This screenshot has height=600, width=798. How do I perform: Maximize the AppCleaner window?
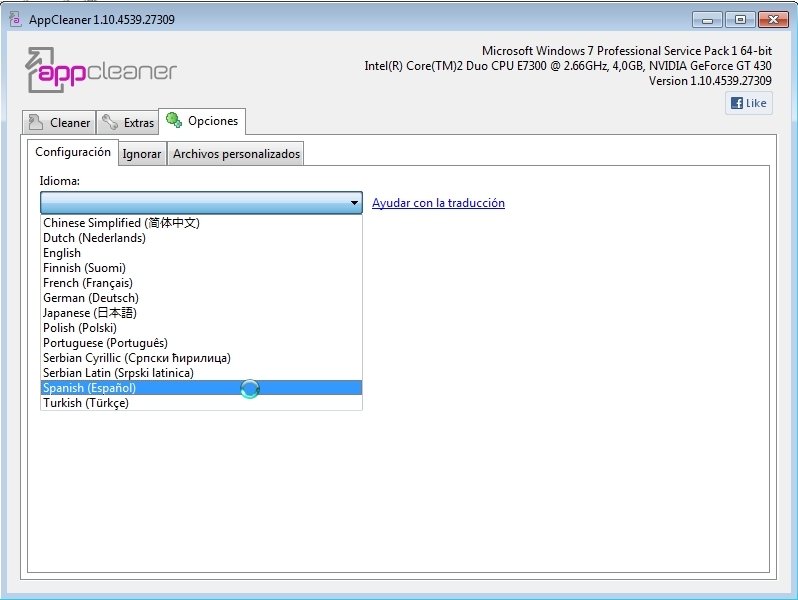tap(740, 20)
